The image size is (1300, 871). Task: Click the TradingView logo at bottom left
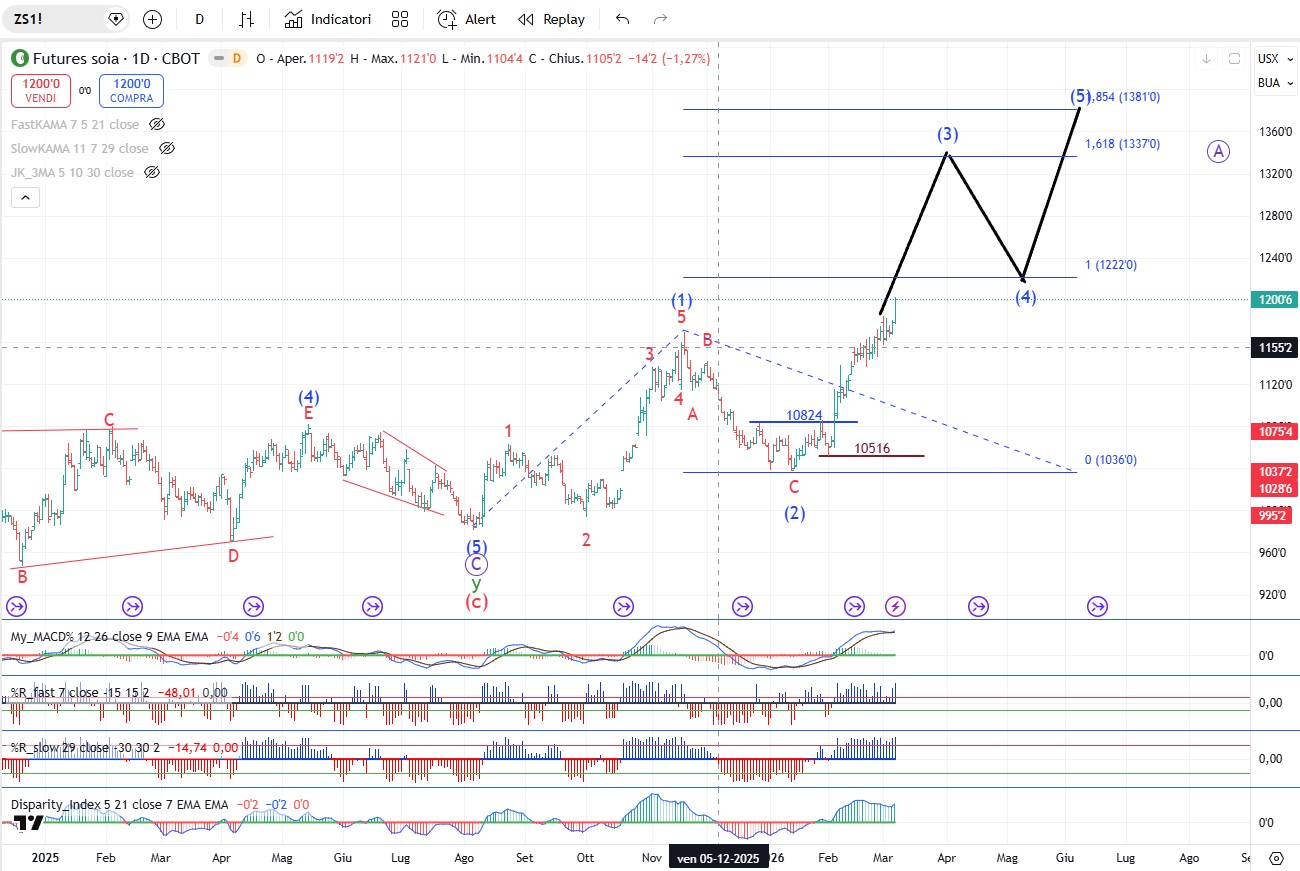point(28,823)
